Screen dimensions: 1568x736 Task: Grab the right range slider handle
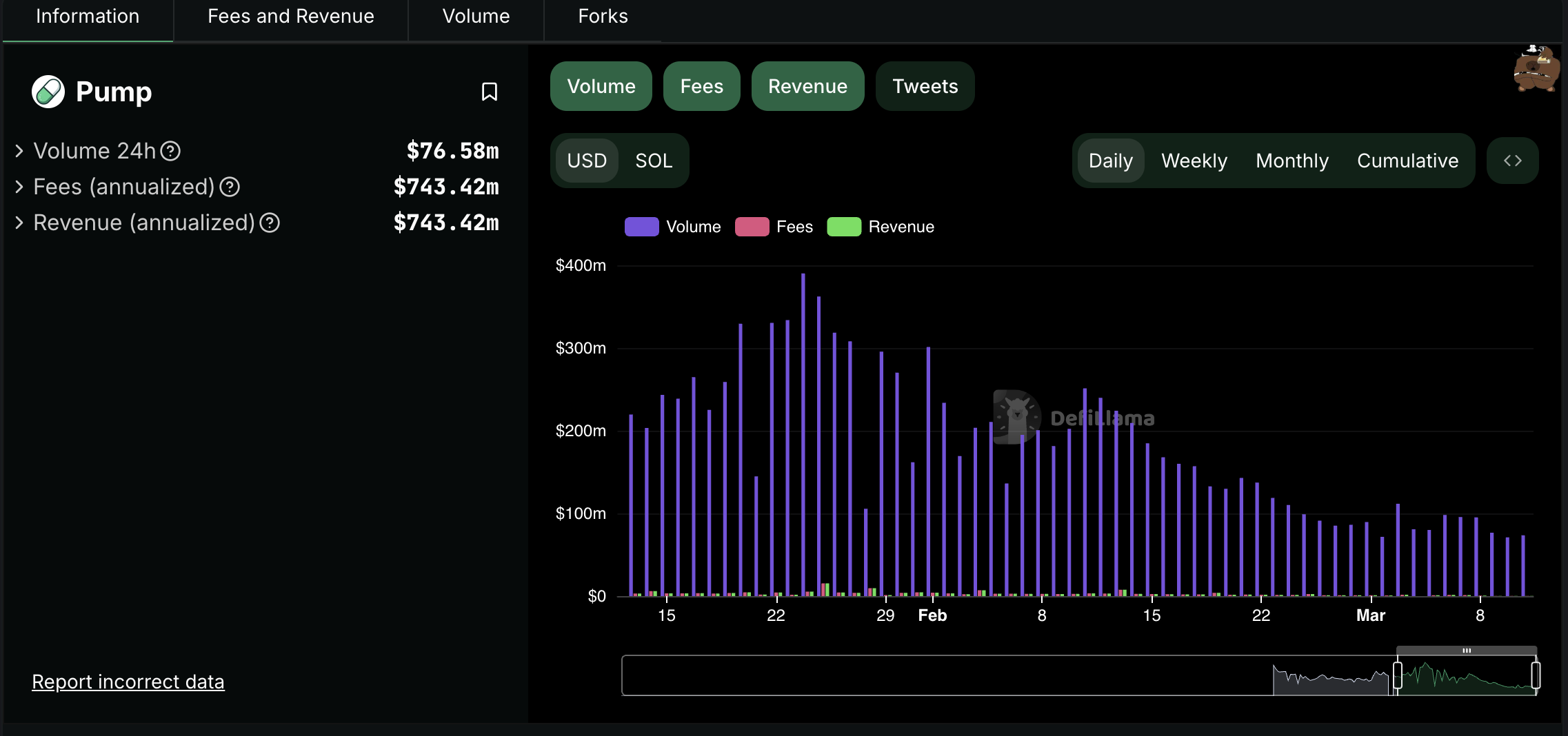point(1536,675)
